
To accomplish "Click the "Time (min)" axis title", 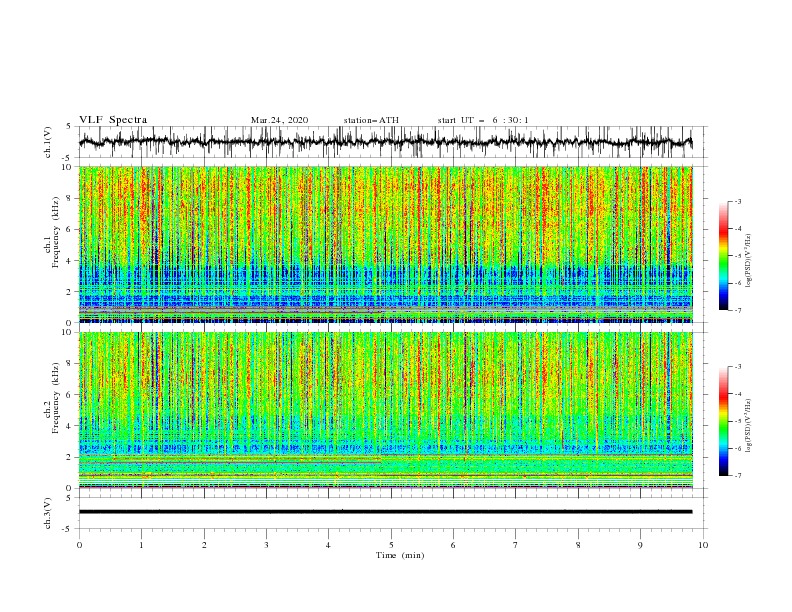I will (400, 555).
